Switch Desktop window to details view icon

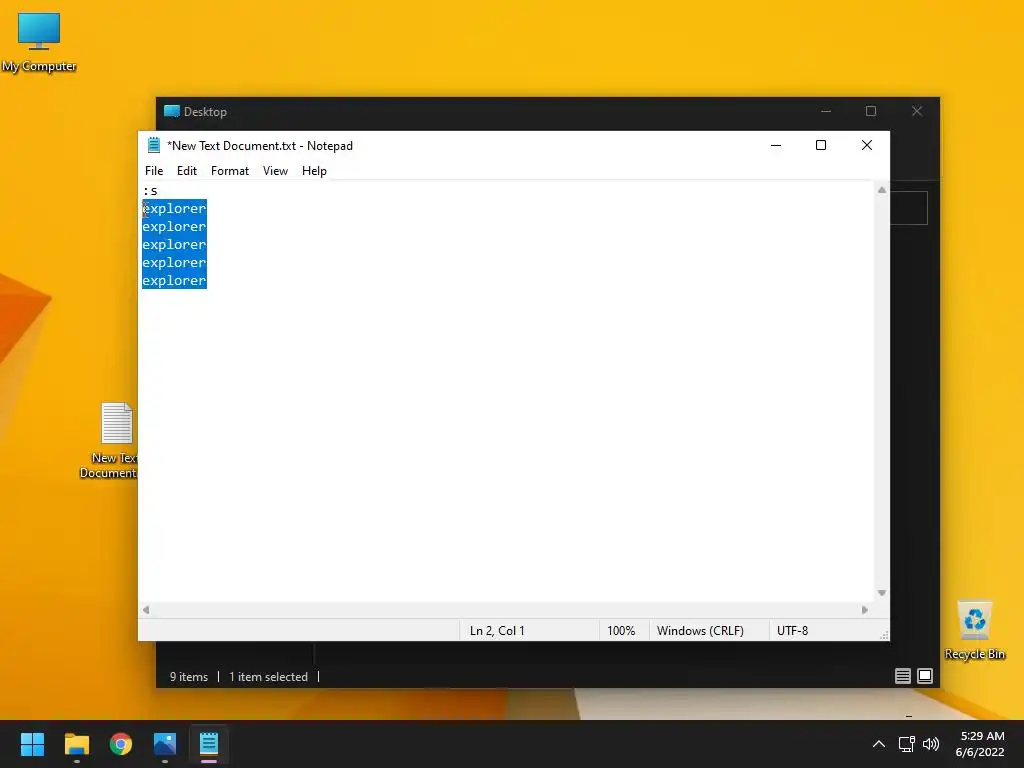903,677
